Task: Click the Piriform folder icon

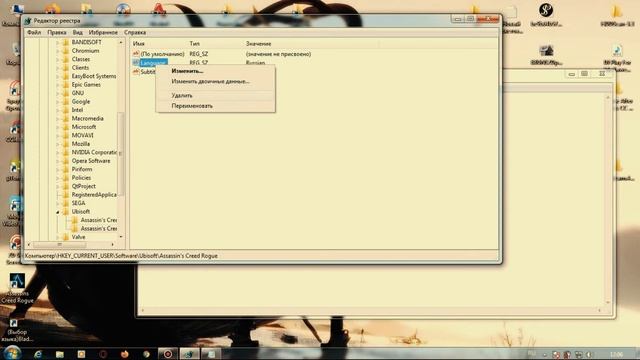Action: 66,169
